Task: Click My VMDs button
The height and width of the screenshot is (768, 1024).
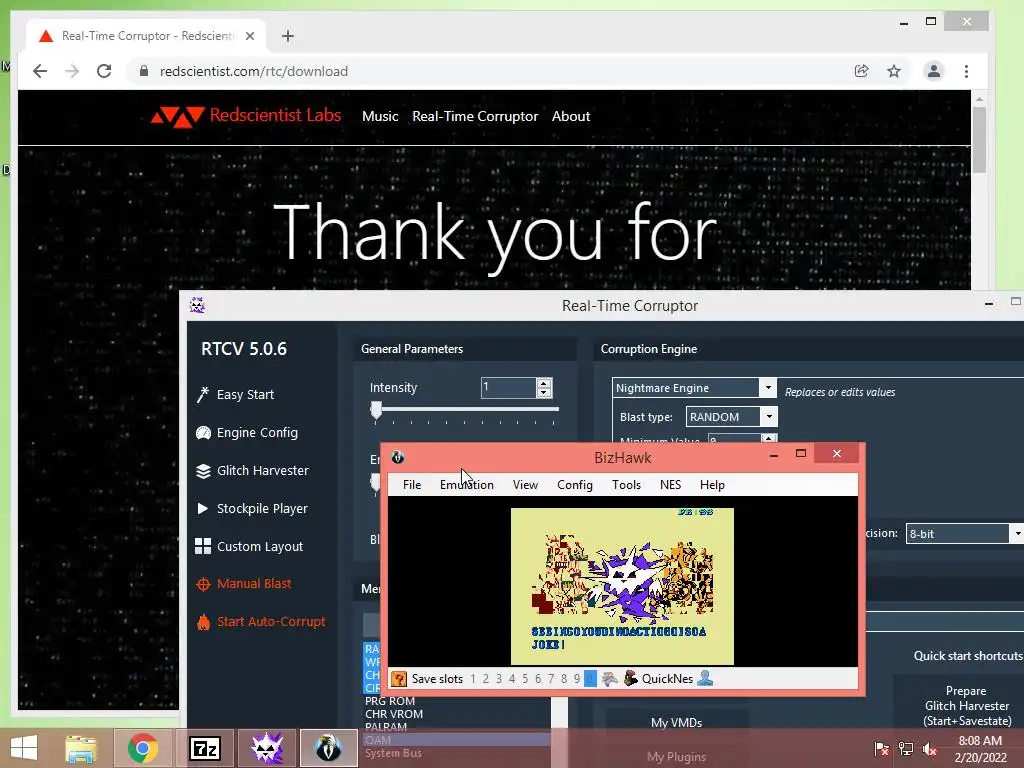Action: coord(677,722)
